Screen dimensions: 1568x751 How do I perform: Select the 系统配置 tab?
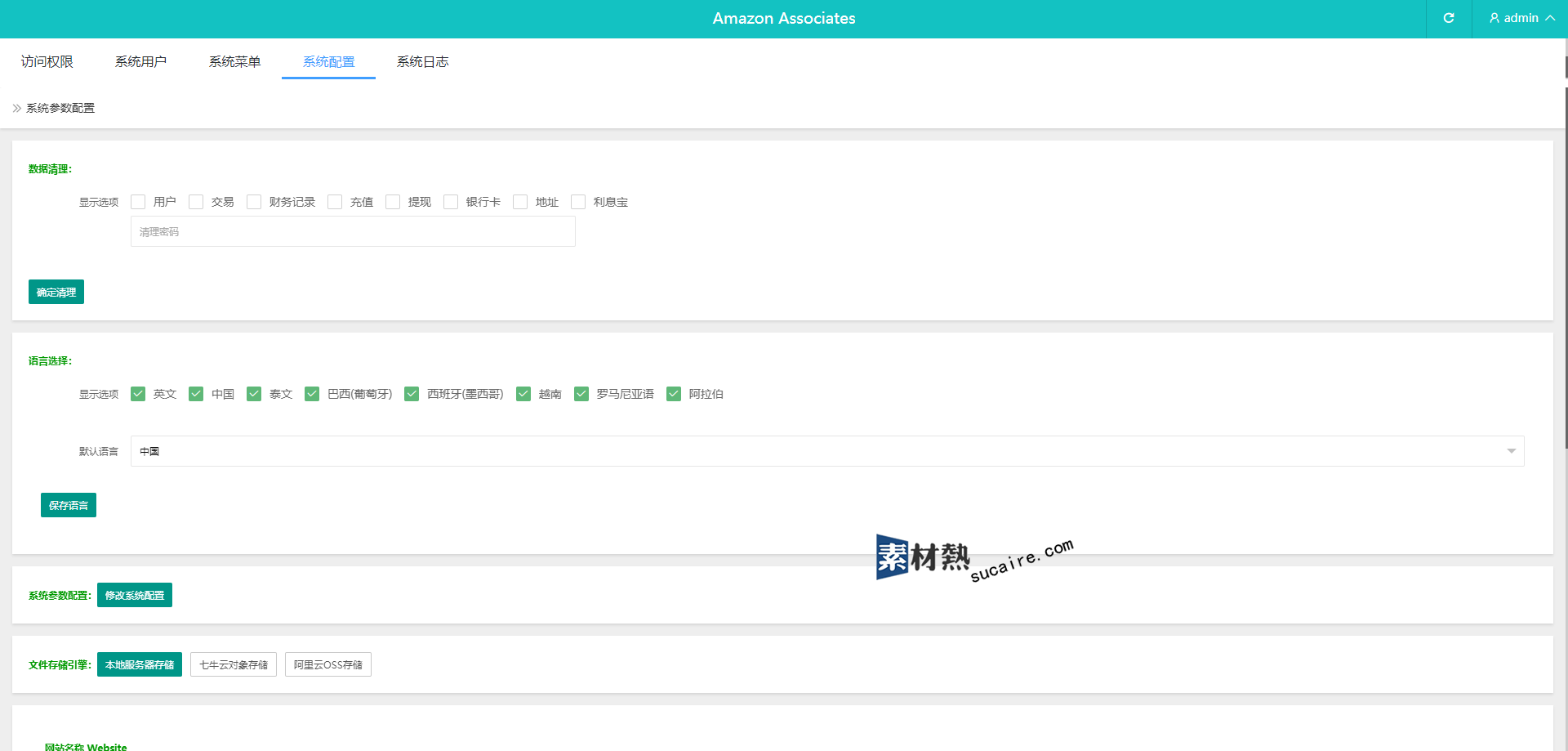328,61
